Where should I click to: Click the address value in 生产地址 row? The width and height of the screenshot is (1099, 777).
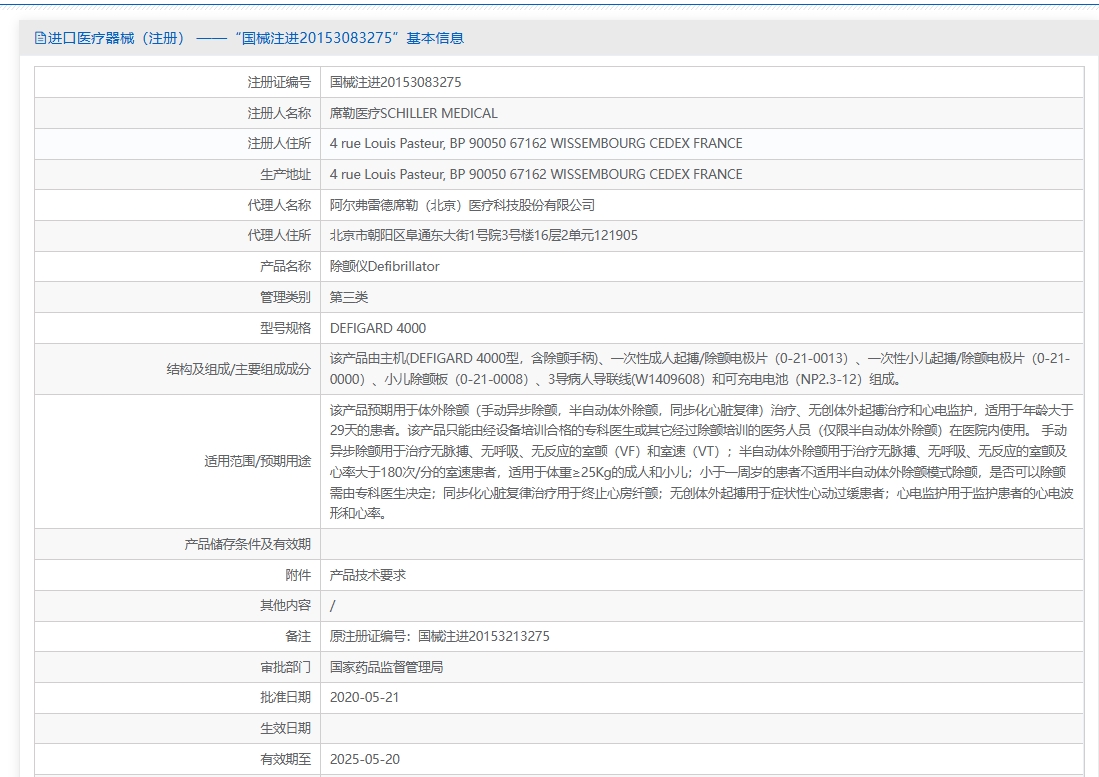coord(536,174)
